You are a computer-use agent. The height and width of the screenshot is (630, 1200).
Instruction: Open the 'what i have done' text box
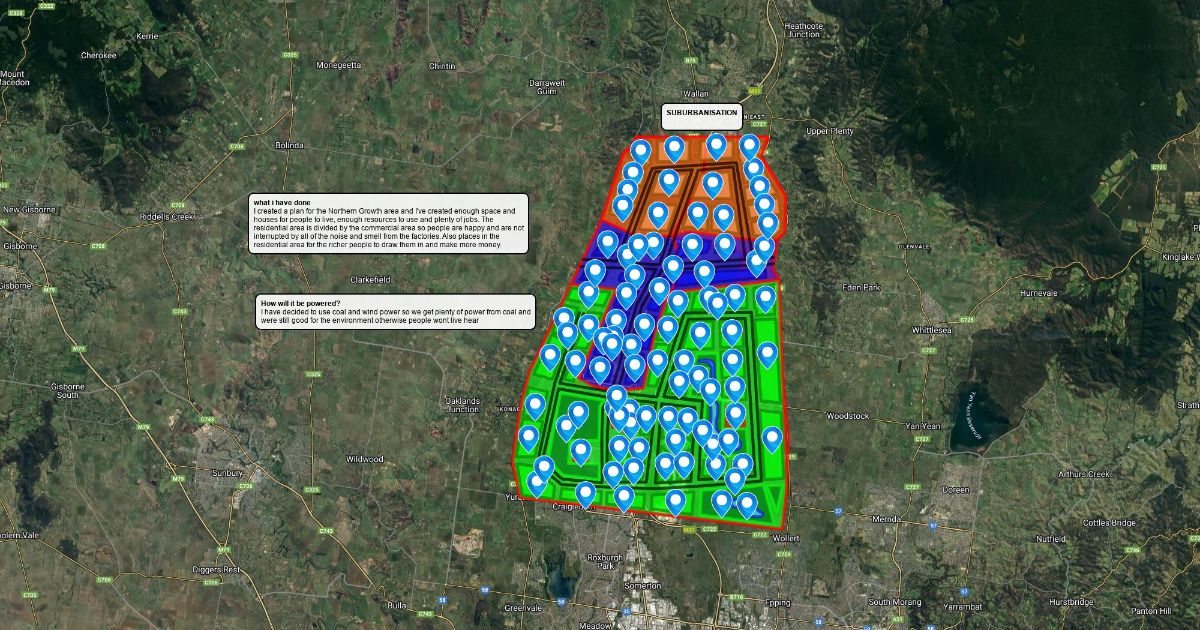(388, 224)
